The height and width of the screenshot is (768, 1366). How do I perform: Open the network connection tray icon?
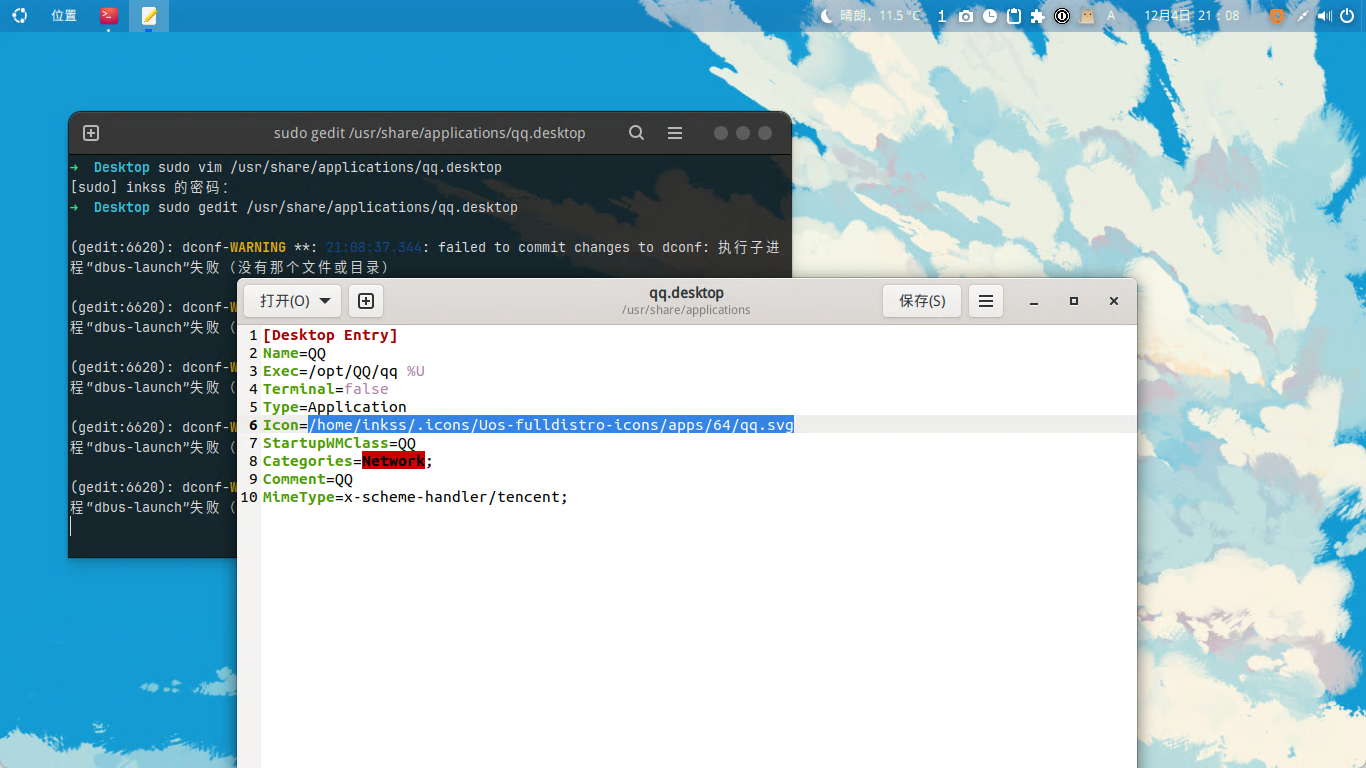click(1302, 16)
